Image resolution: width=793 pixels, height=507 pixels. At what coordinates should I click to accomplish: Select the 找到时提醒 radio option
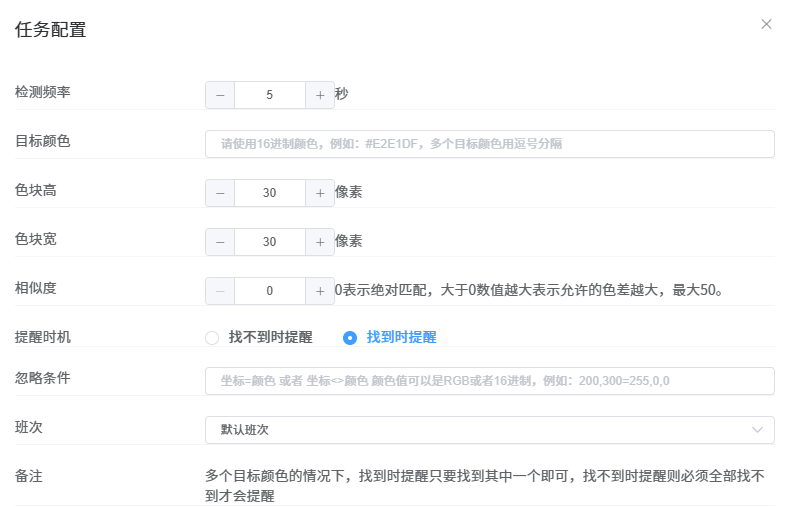[350, 338]
